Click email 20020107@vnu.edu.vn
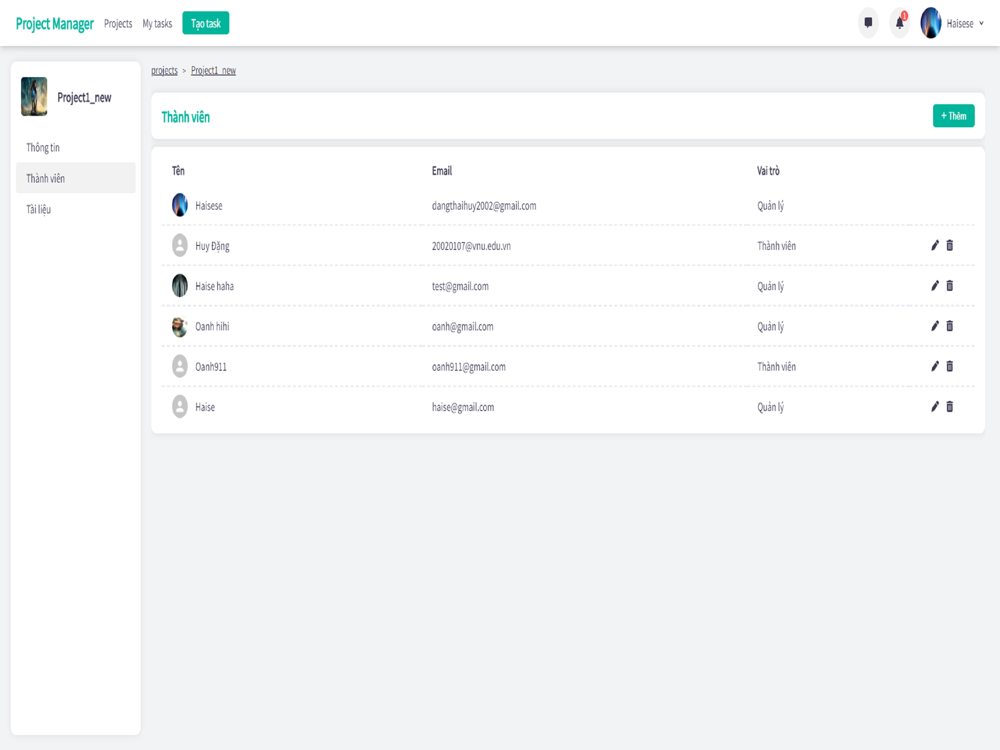 (x=471, y=246)
